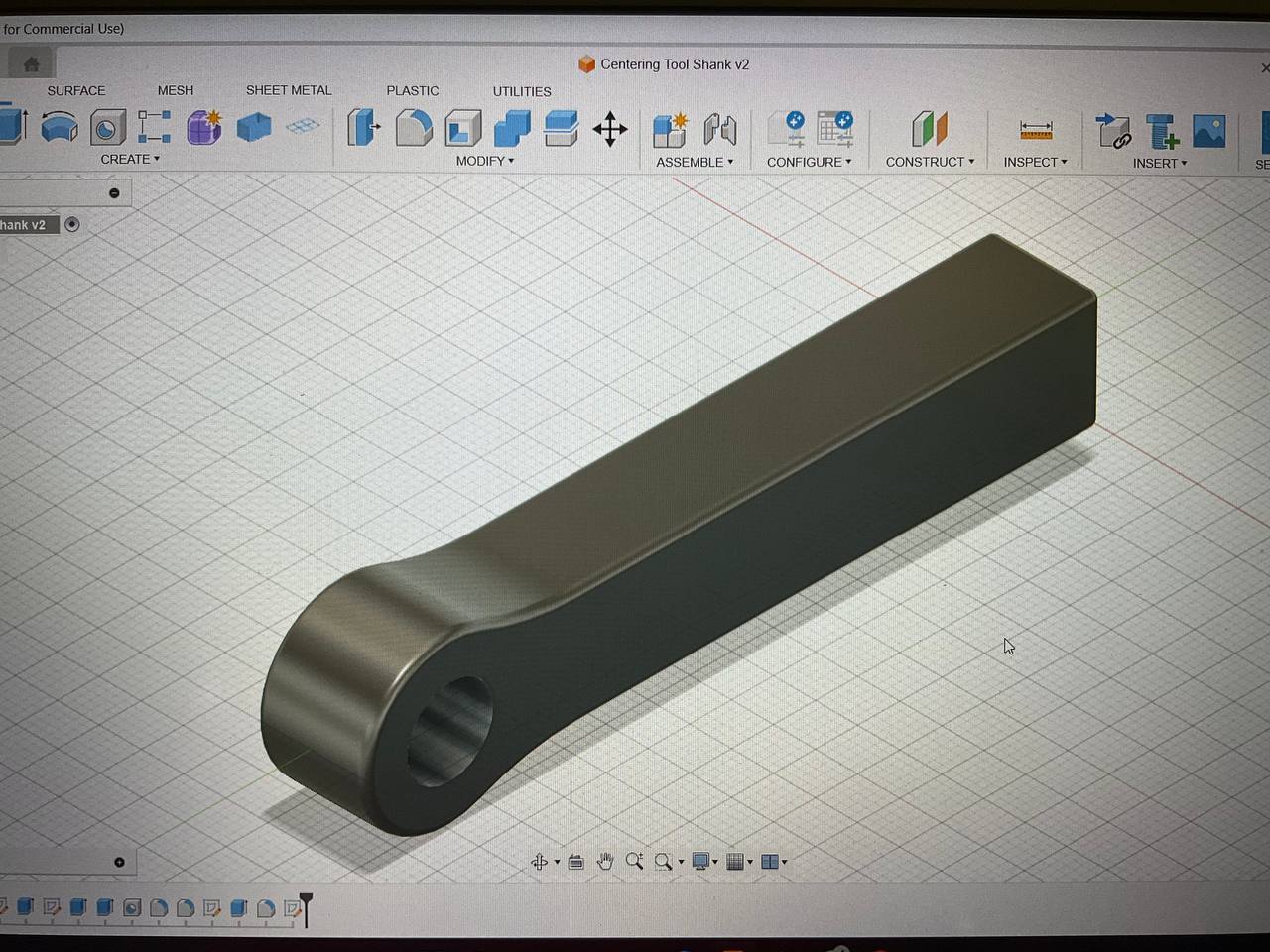Collapse the browser panel minus button

pos(114,192)
